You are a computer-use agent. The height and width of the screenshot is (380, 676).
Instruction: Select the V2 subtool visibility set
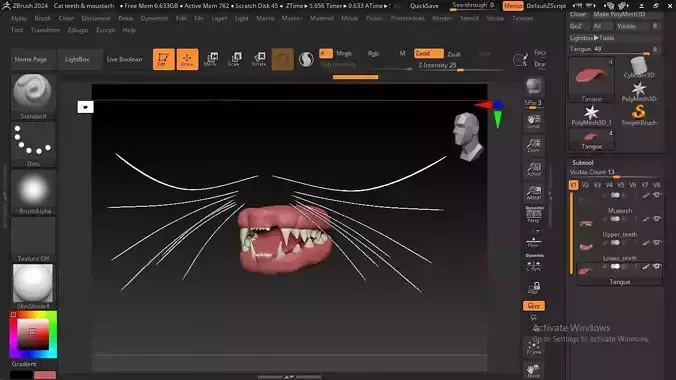tap(585, 185)
